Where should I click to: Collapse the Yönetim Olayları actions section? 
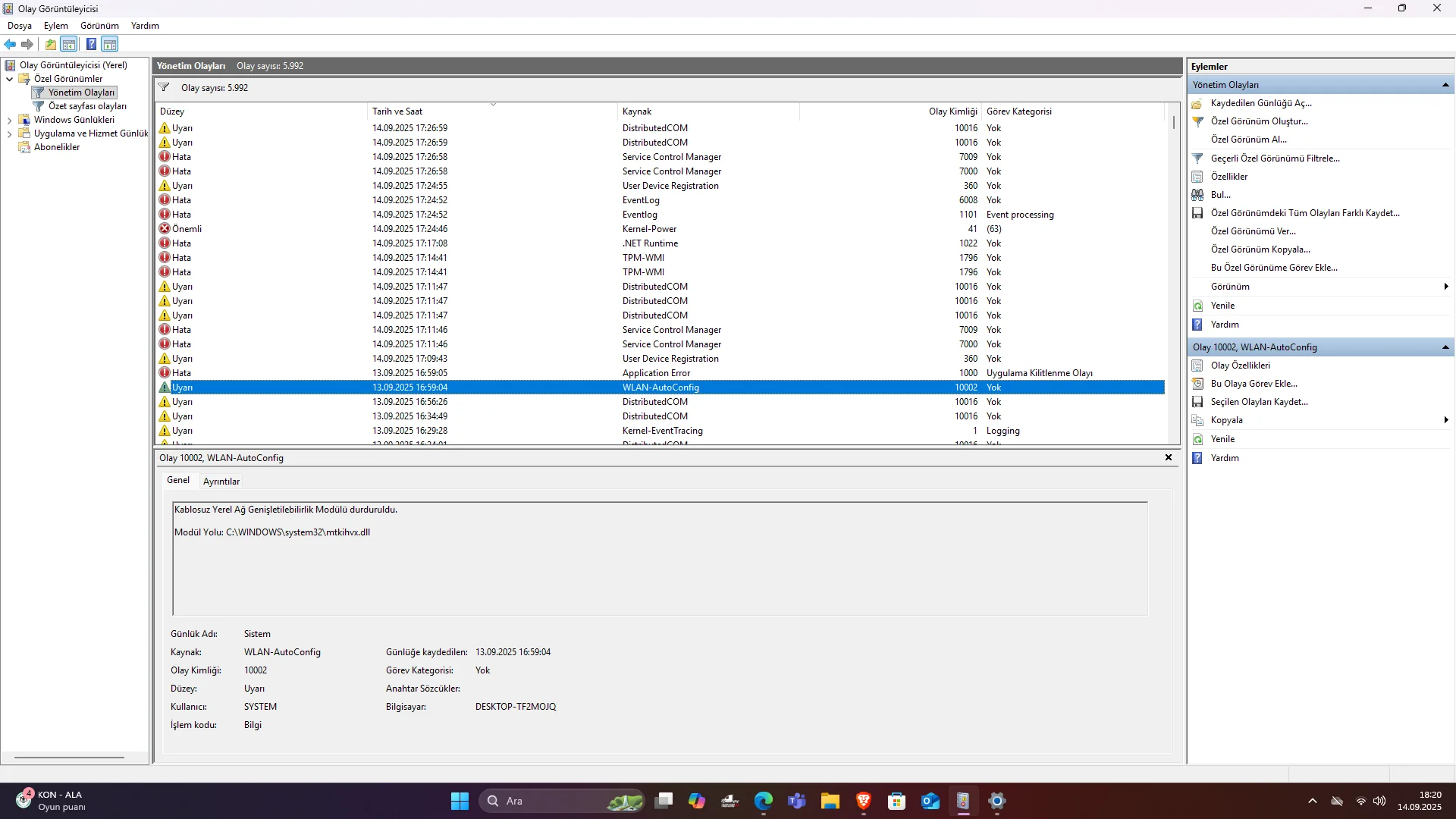coord(1445,85)
